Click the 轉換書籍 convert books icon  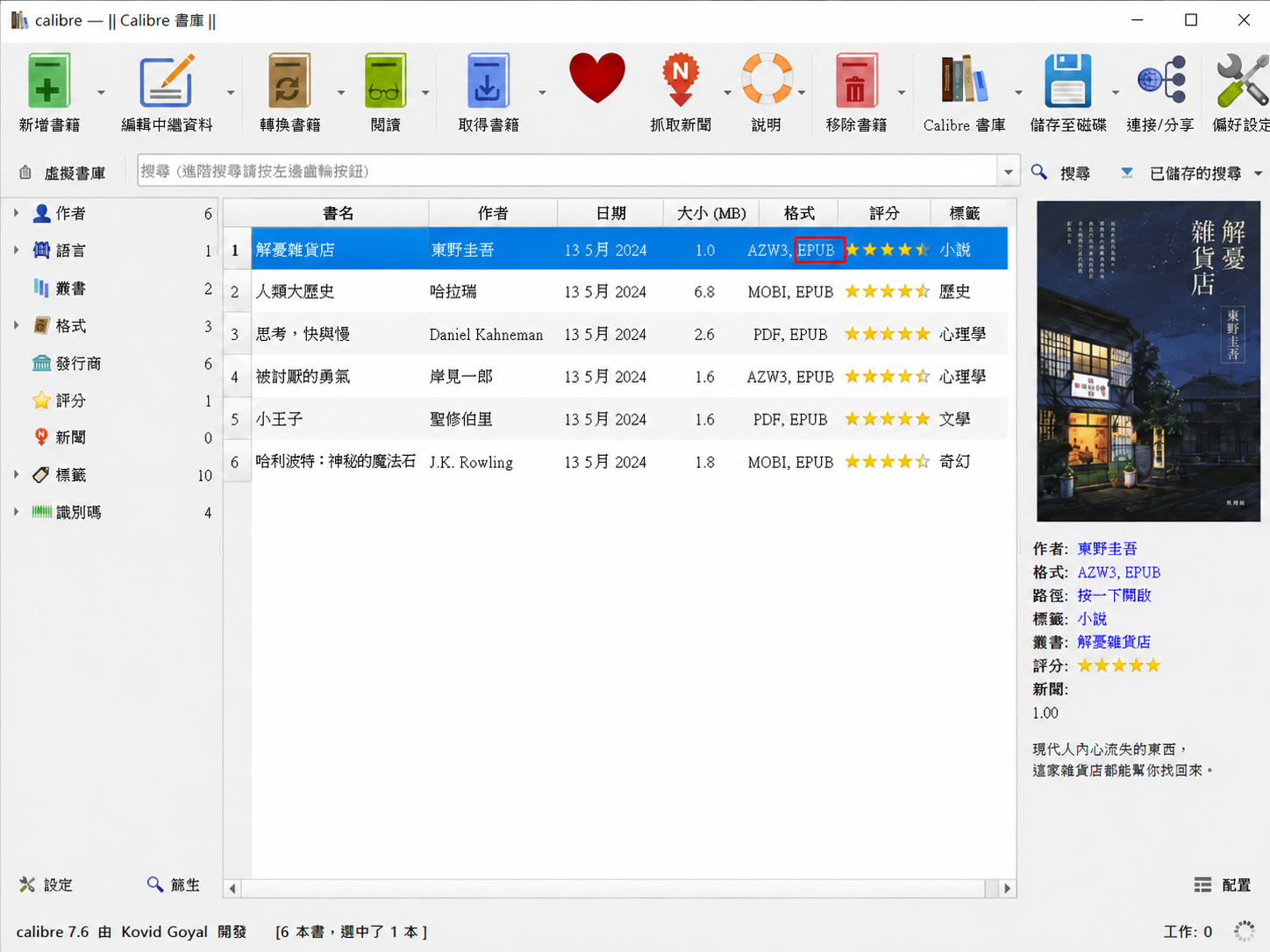pyautogui.click(x=289, y=81)
